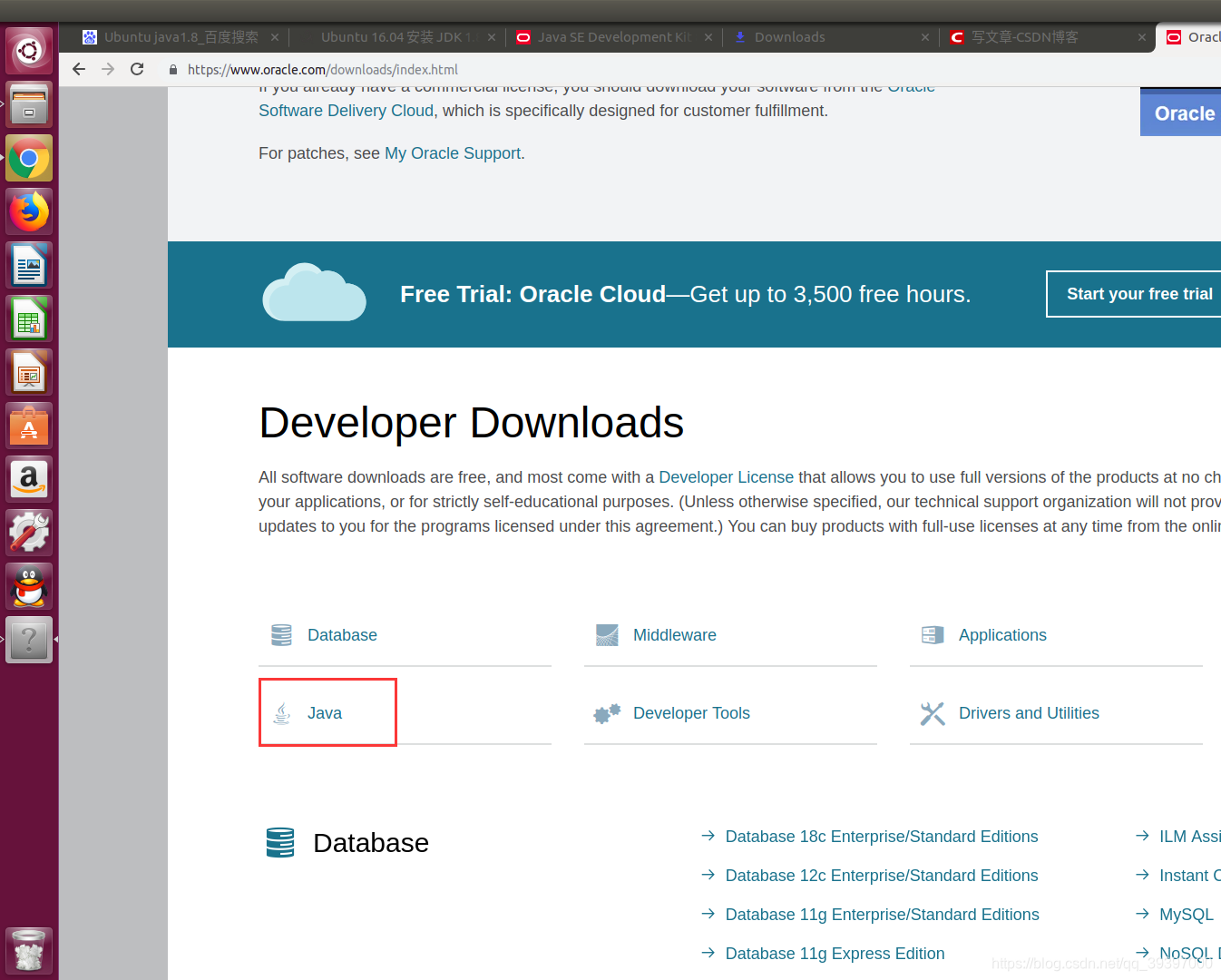The height and width of the screenshot is (980, 1221).
Task: Open the Middleware downloads category
Action: point(675,635)
